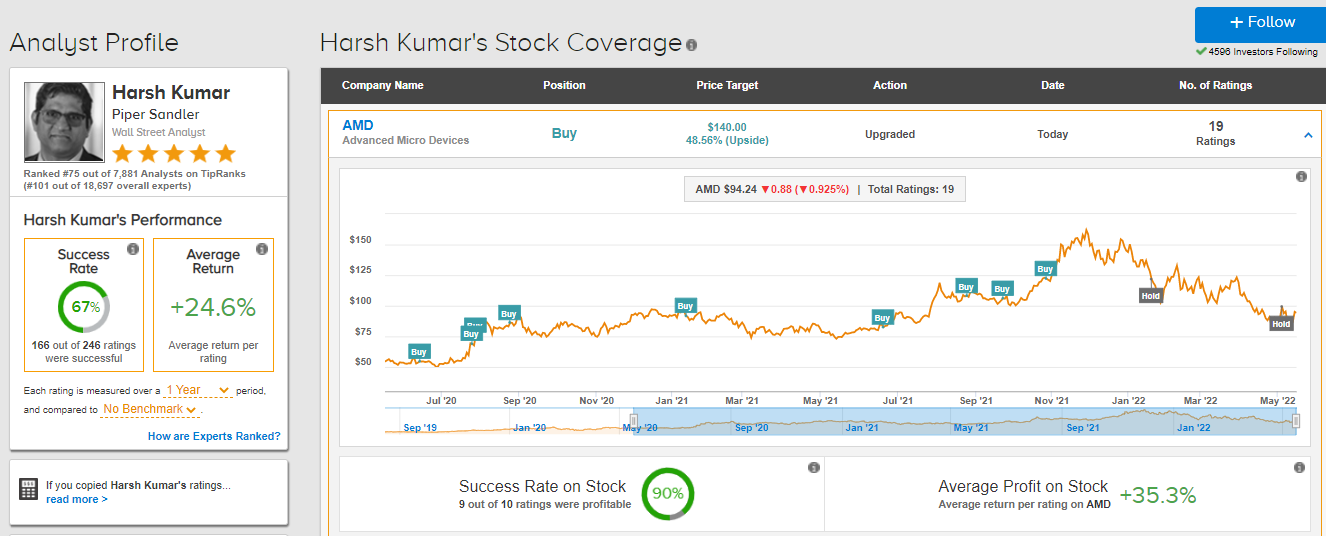Sort by Company Name column header
The image size is (1326, 536).
(382, 86)
